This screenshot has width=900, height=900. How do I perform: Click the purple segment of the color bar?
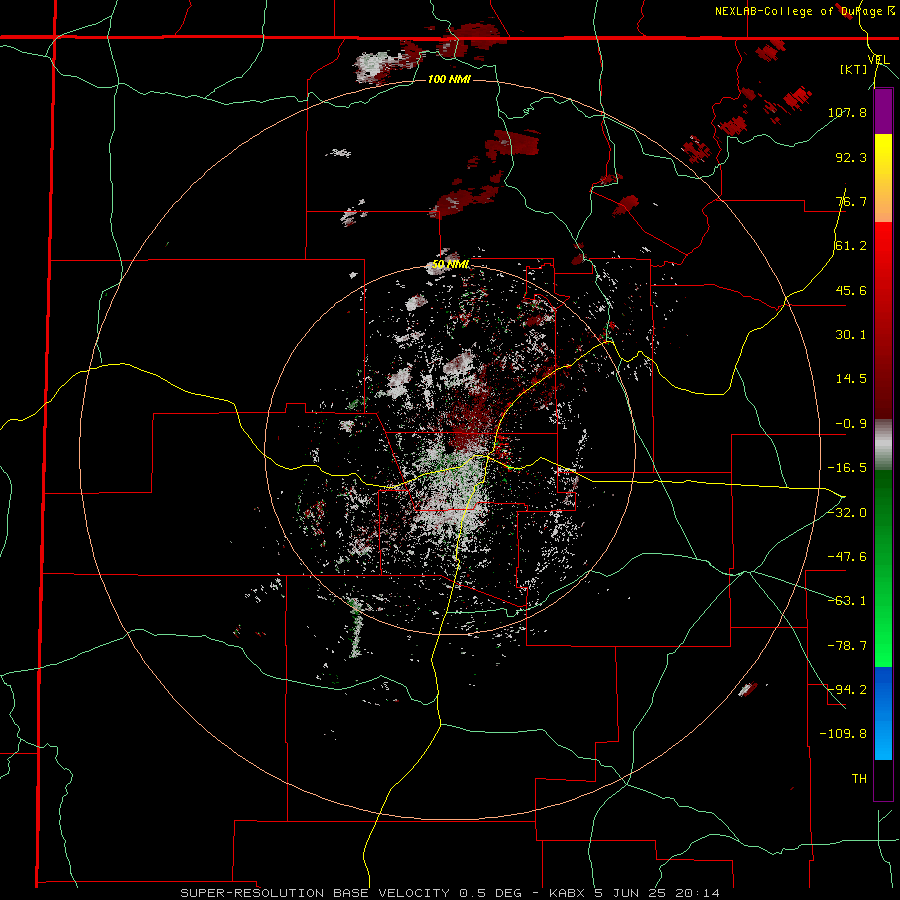pyautogui.click(x=883, y=111)
